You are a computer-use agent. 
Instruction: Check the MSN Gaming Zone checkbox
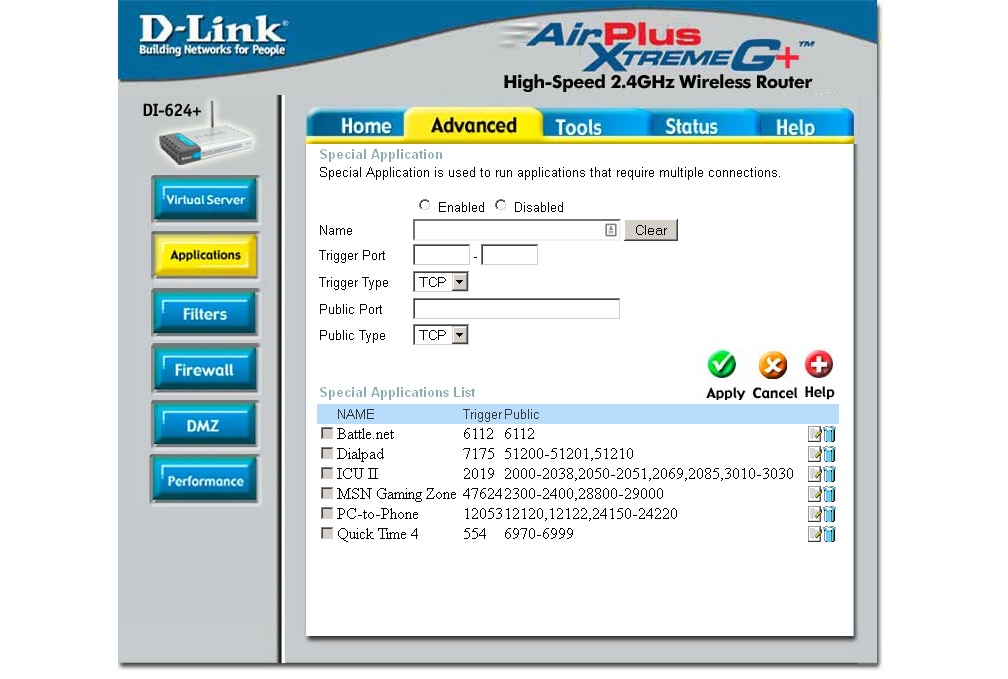[327, 493]
